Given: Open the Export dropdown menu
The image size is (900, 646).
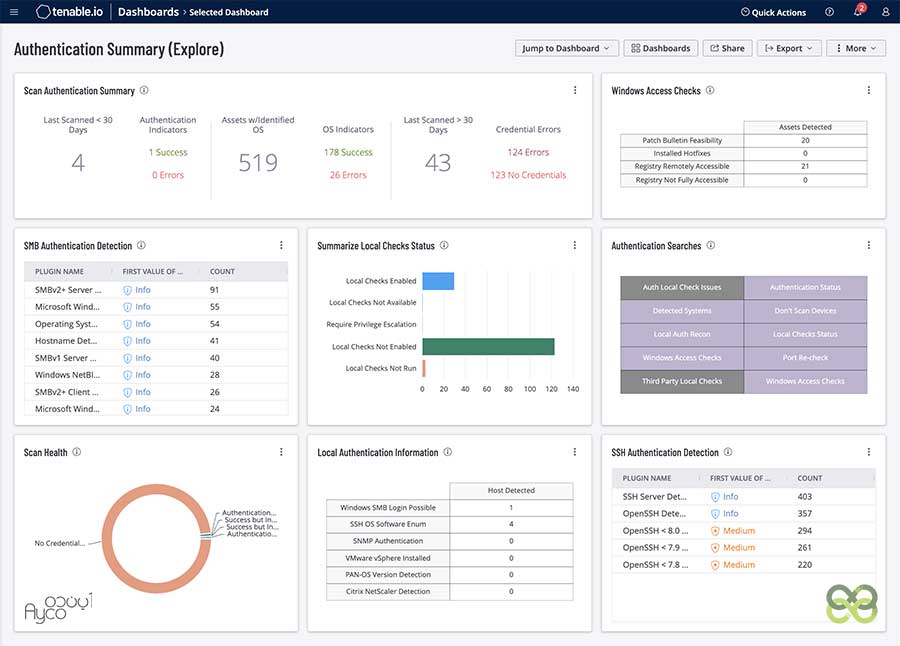Looking at the screenshot, I should 789,48.
